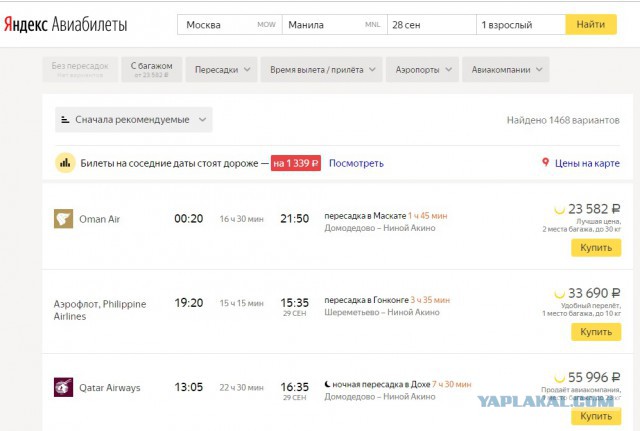Buy the Oman Air ticket via Купить
Viewport: 640px width, 431px height.
596,248
